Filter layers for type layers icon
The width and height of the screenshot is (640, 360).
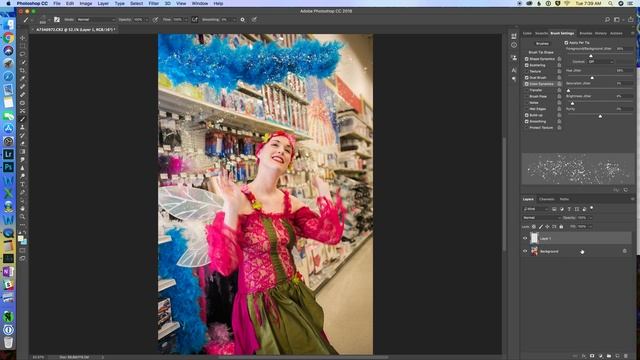[x=569, y=209]
